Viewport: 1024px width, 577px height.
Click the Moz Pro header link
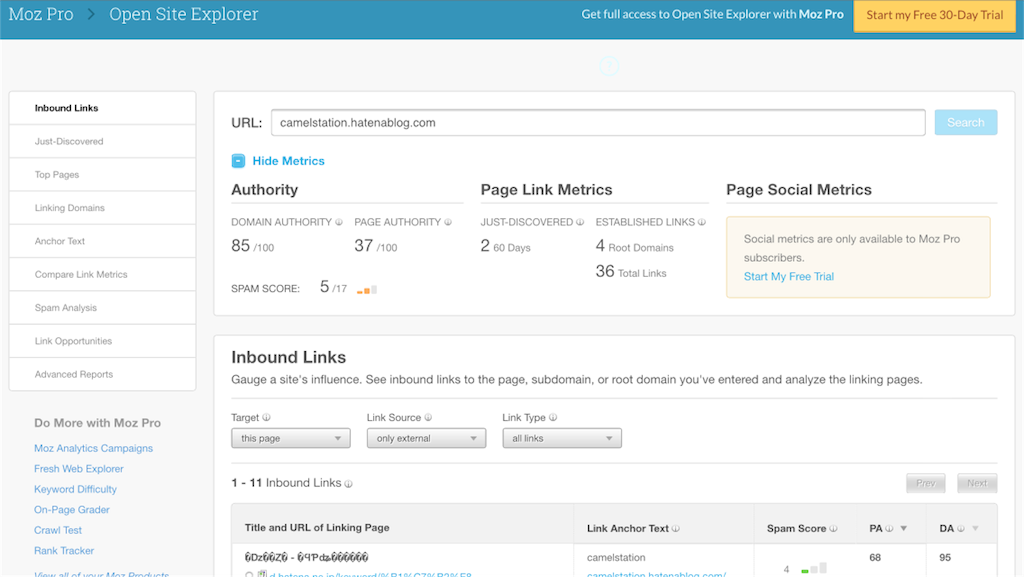[x=40, y=14]
